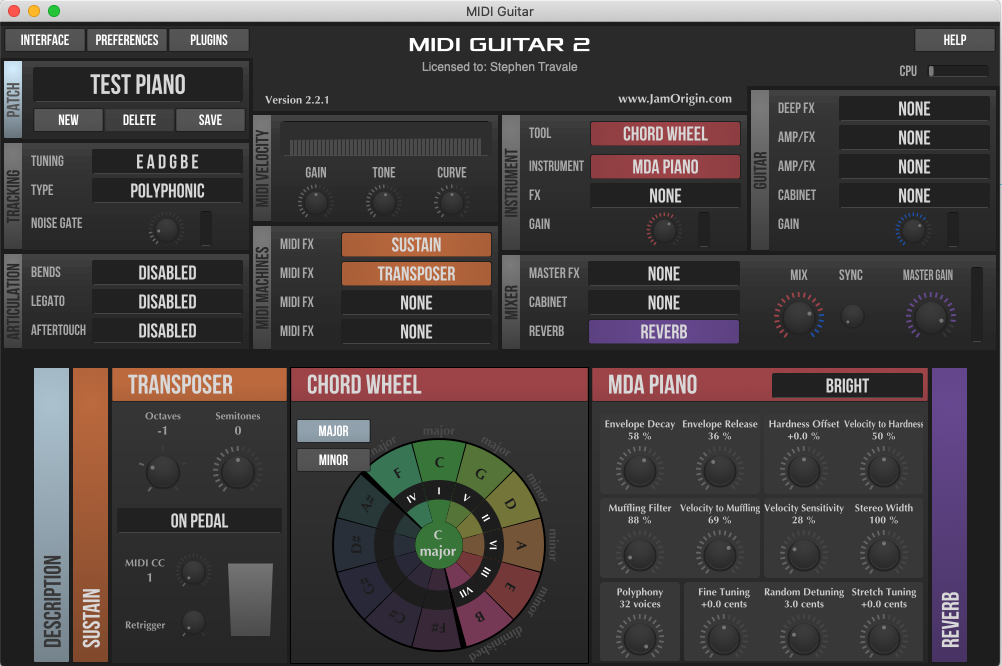This screenshot has width=1002, height=666.
Task: Open the Interface settings tab
Action: (45, 40)
